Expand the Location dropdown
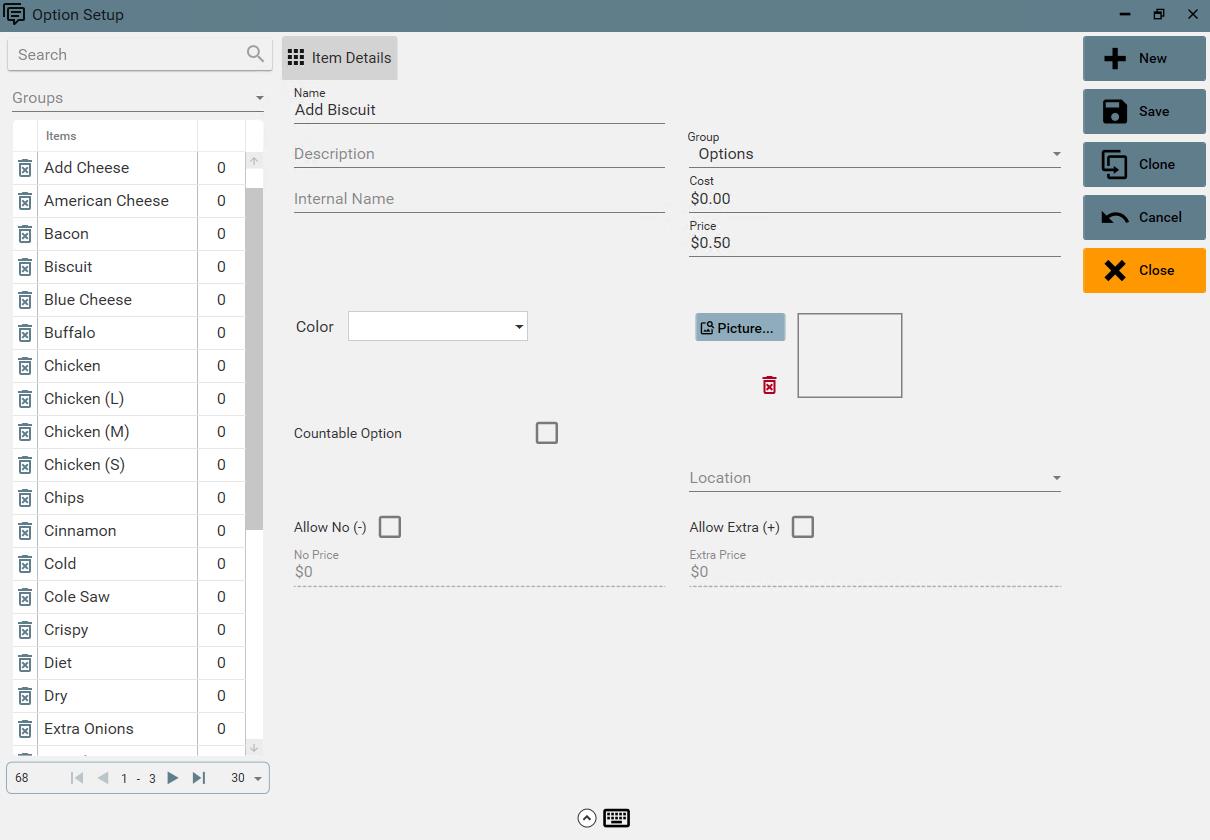The width and height of the screenshot is (1210, 840). pyautogui.click(x=875, y=478)
